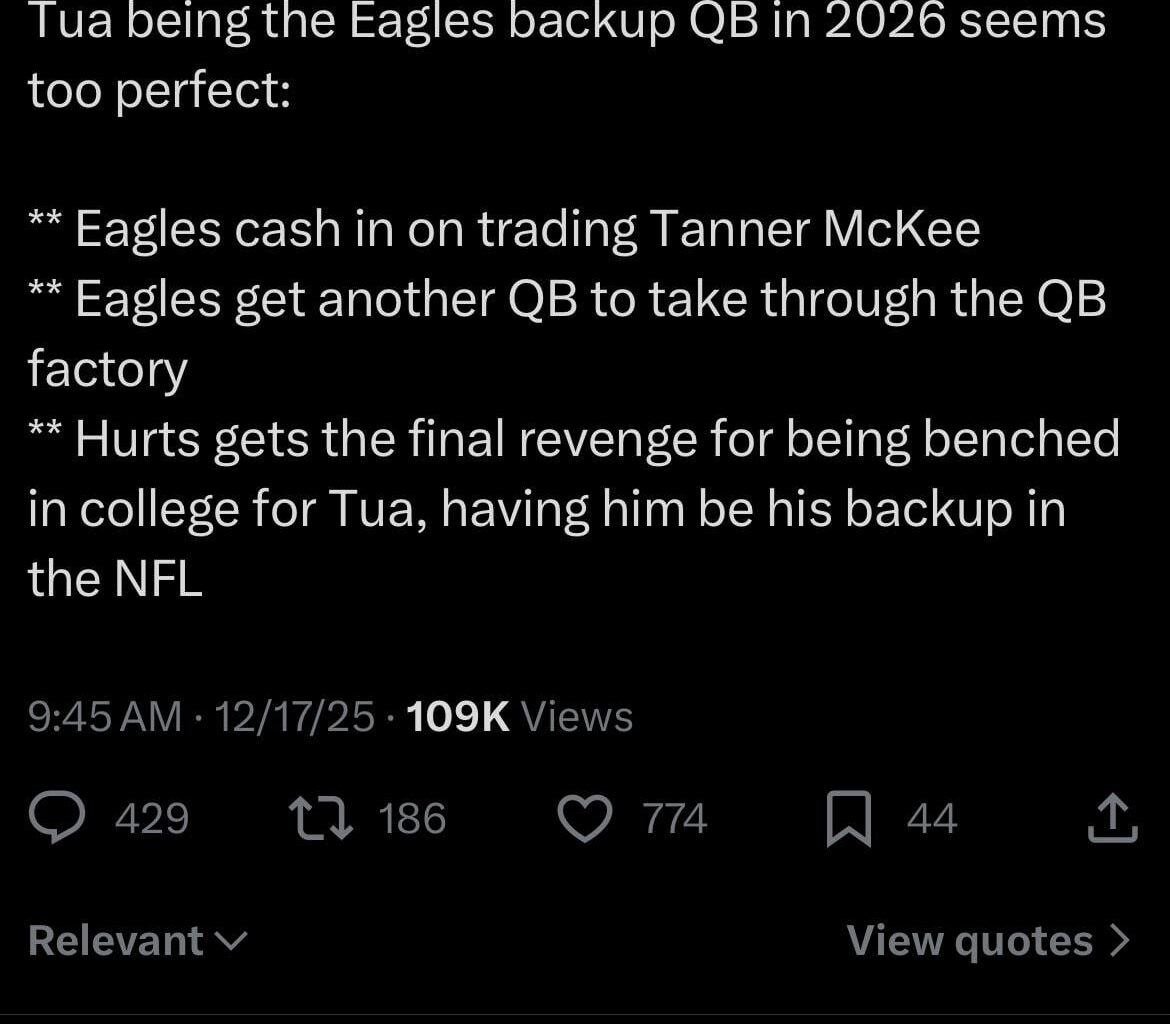Repost this tweet using the retweet icon
Image resolution: width=1170 pixels, height=1024 pixels.
320,819
